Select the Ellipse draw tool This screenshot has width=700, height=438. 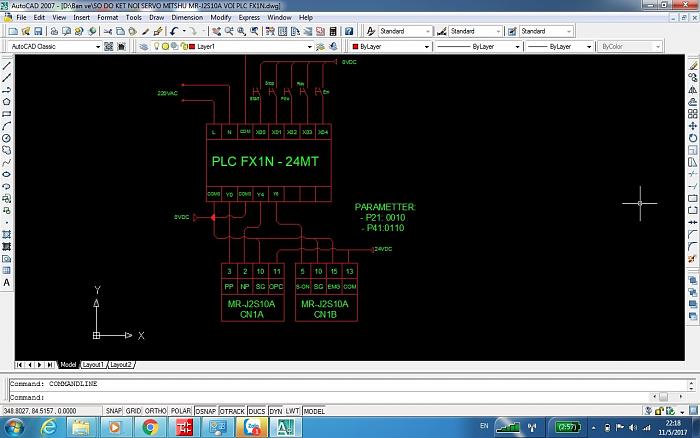pyautogui.click(x=7, y=175)
